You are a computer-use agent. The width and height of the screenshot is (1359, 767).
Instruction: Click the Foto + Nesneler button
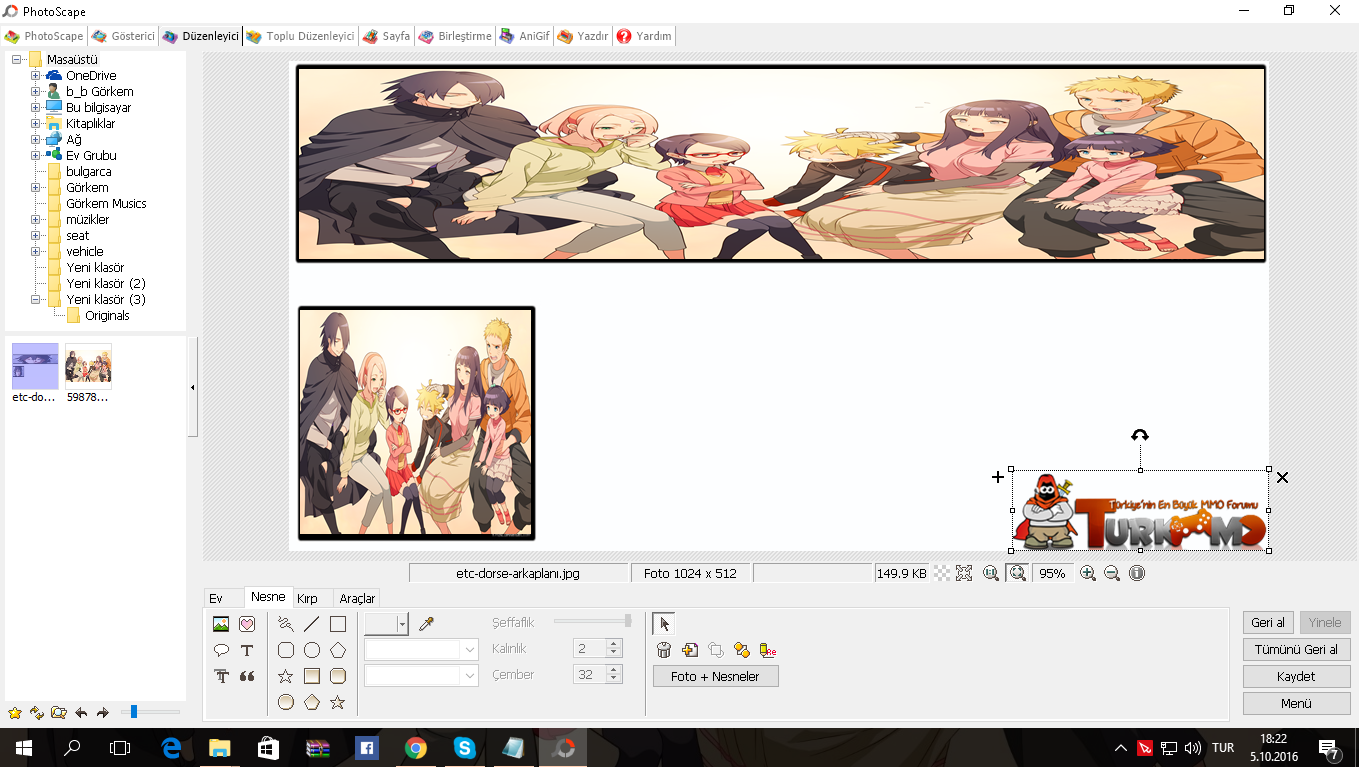pos(715,676)
